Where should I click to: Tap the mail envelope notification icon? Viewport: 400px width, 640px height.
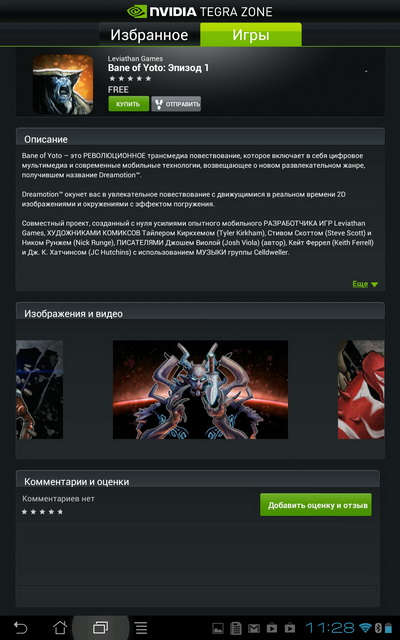254,628
